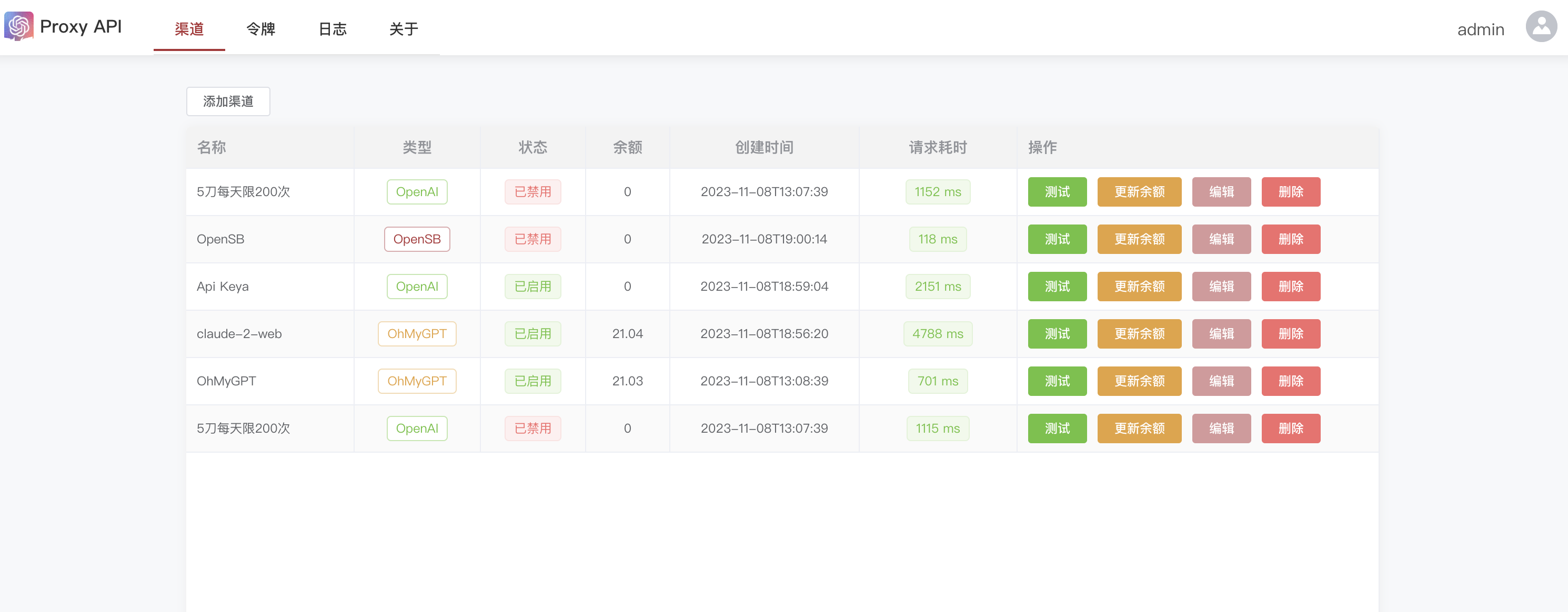Click the Proxy API logo icon

(19, 26)
